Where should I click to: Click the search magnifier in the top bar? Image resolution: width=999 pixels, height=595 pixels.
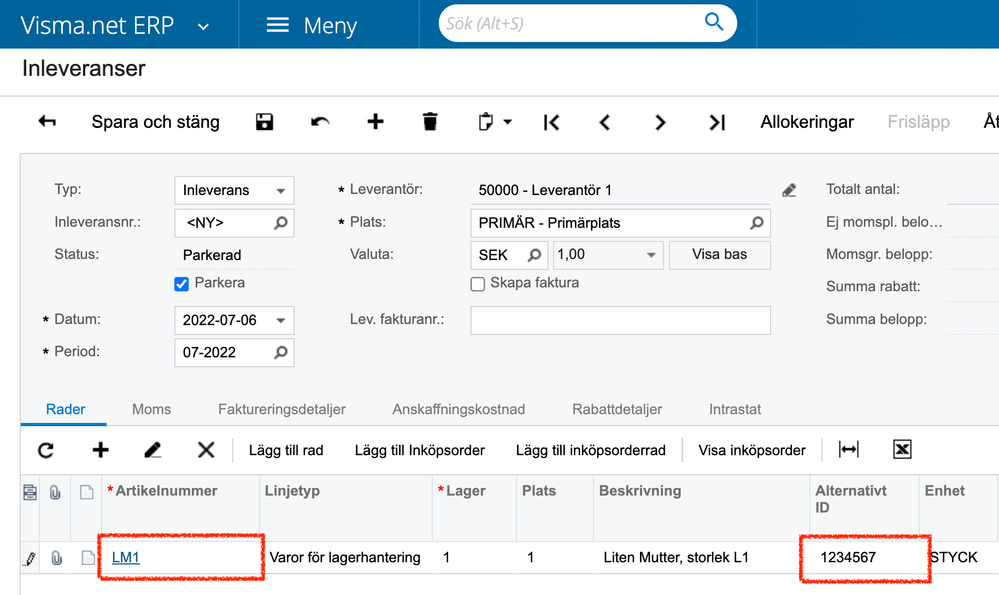pos(714,22)
